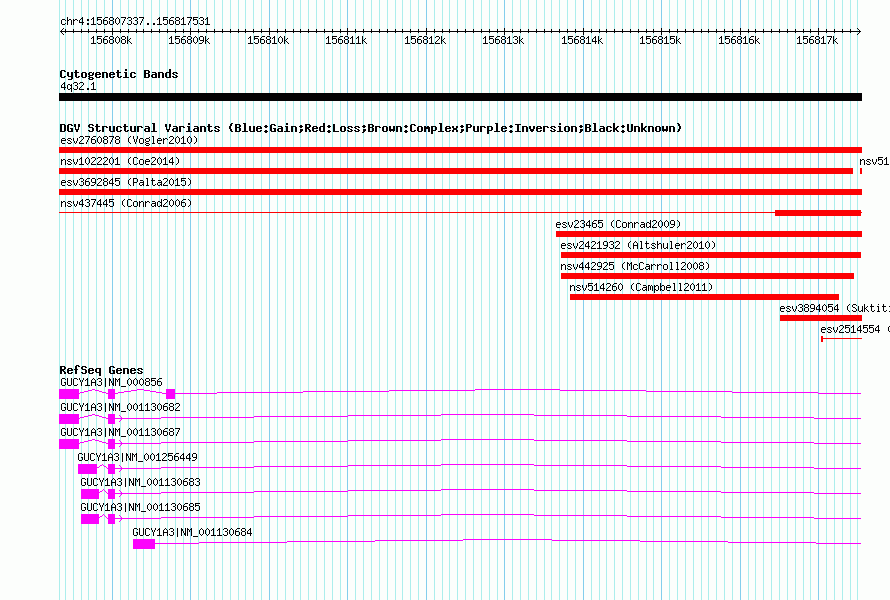Click the RefSeq Genes track heading

pyautogui.click(x=102, y=370)
